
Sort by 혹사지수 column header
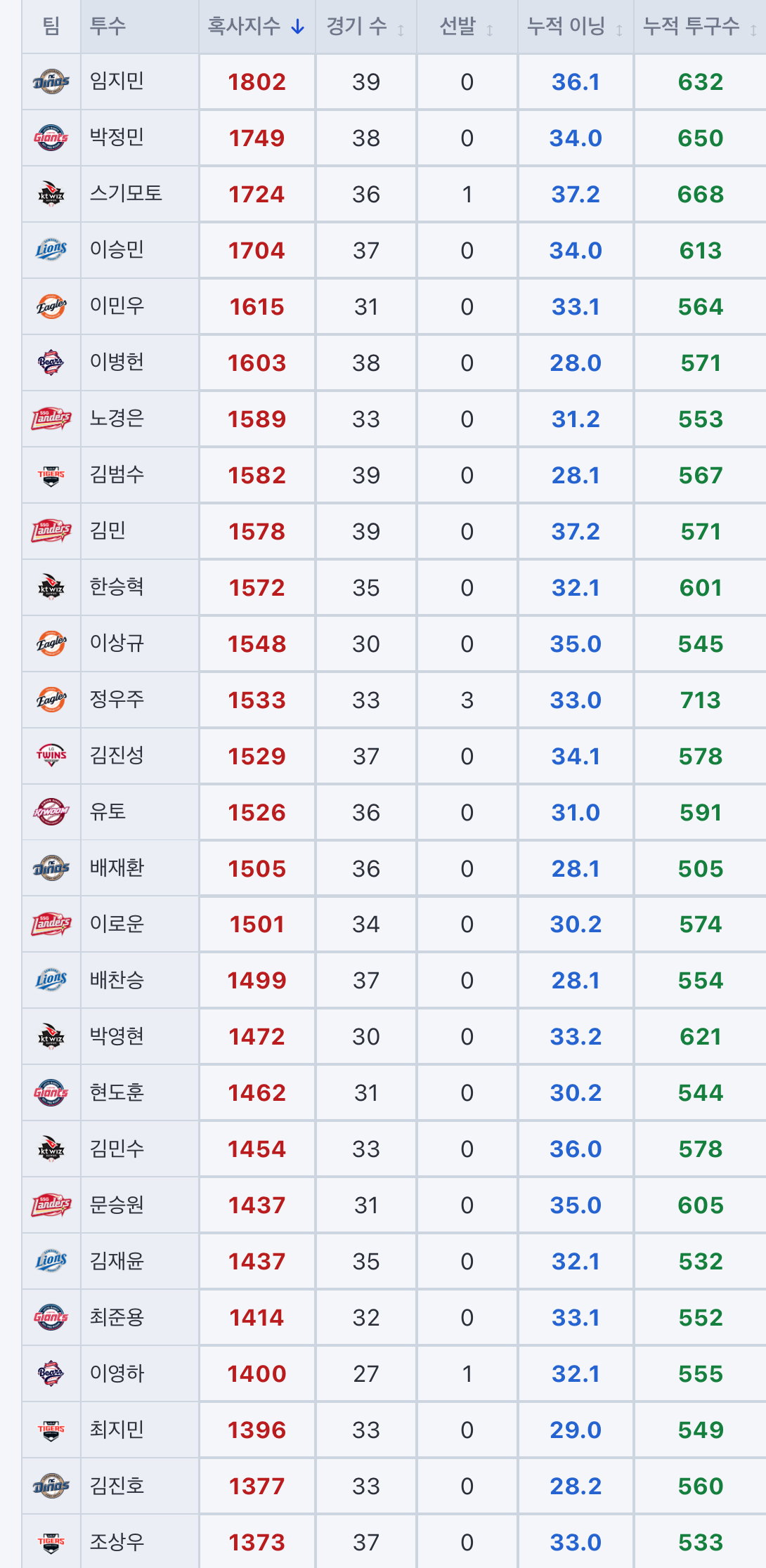pyautogui.click(x=257, y=27)
